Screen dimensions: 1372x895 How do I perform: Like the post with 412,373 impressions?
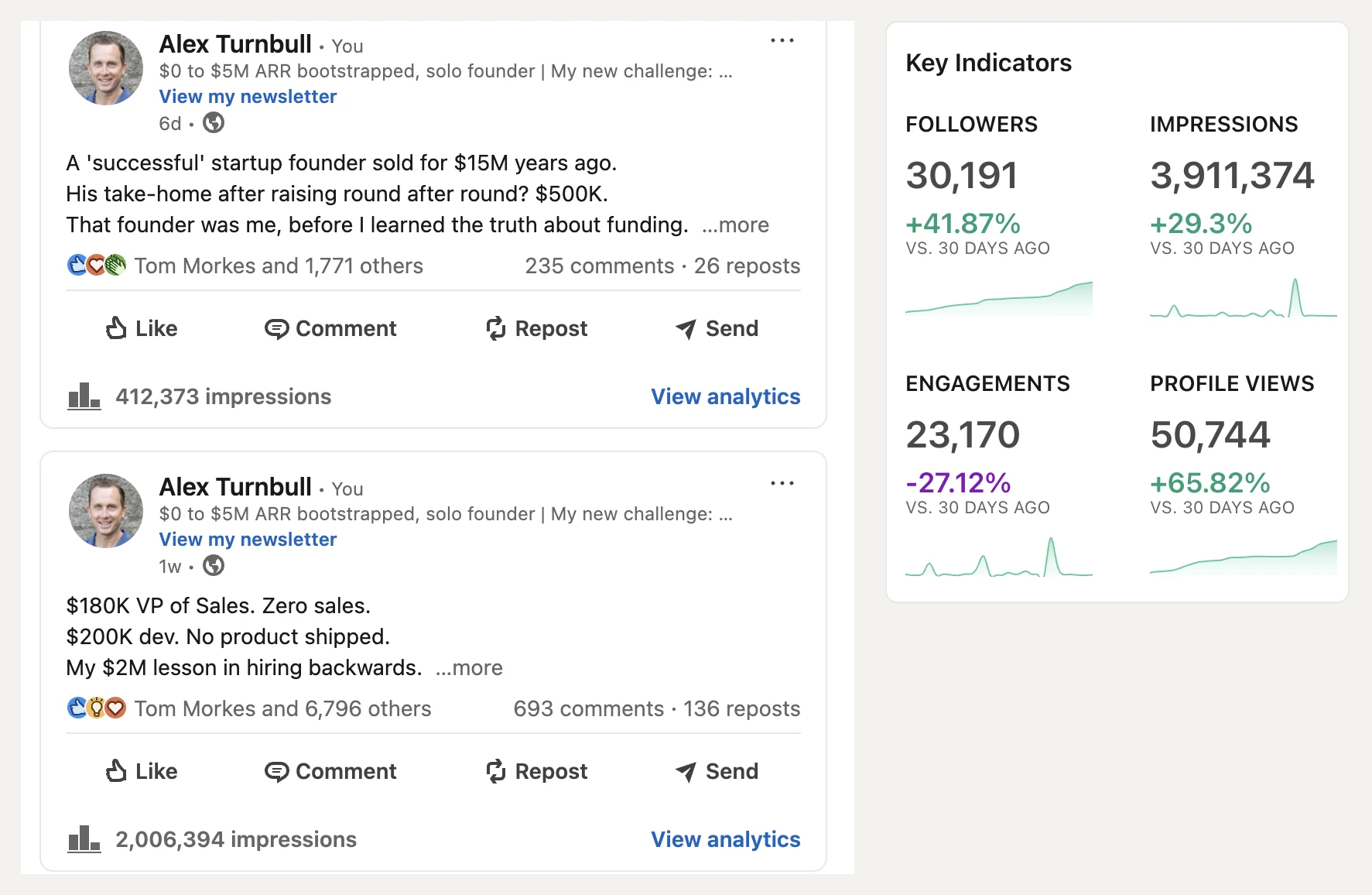[x=142, y=328]
